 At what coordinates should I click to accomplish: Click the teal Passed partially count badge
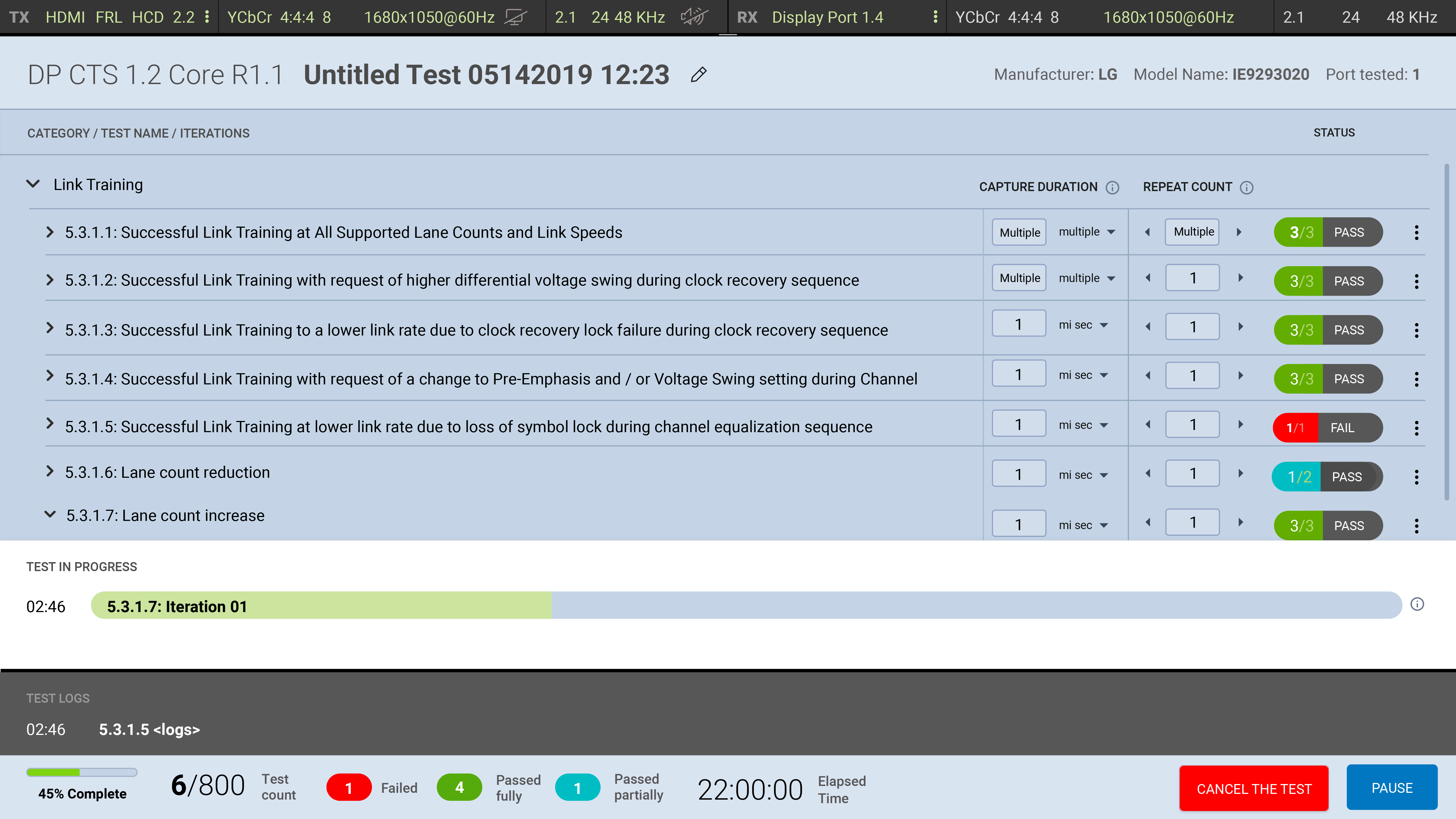click(578, 788)
